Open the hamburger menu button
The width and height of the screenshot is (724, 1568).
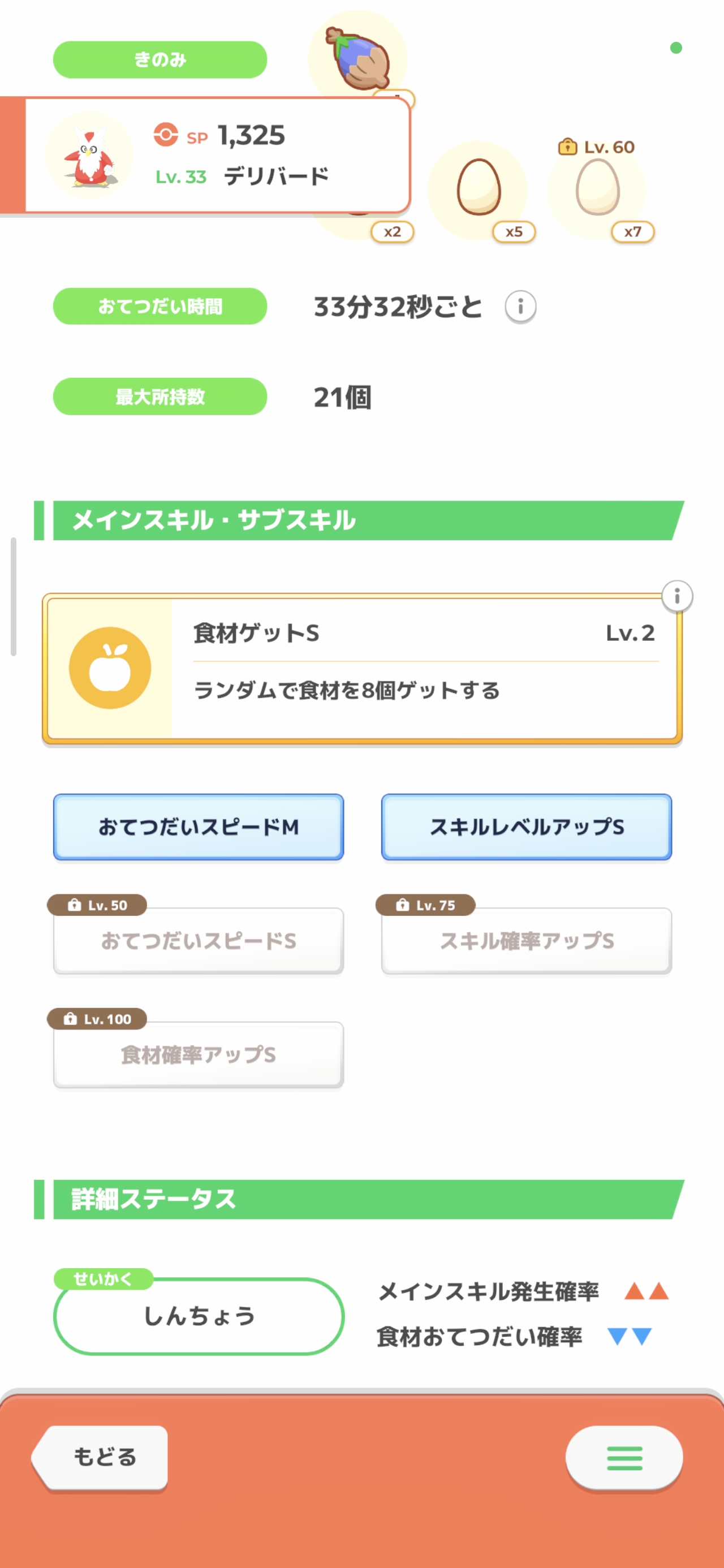coord(623,1458)
